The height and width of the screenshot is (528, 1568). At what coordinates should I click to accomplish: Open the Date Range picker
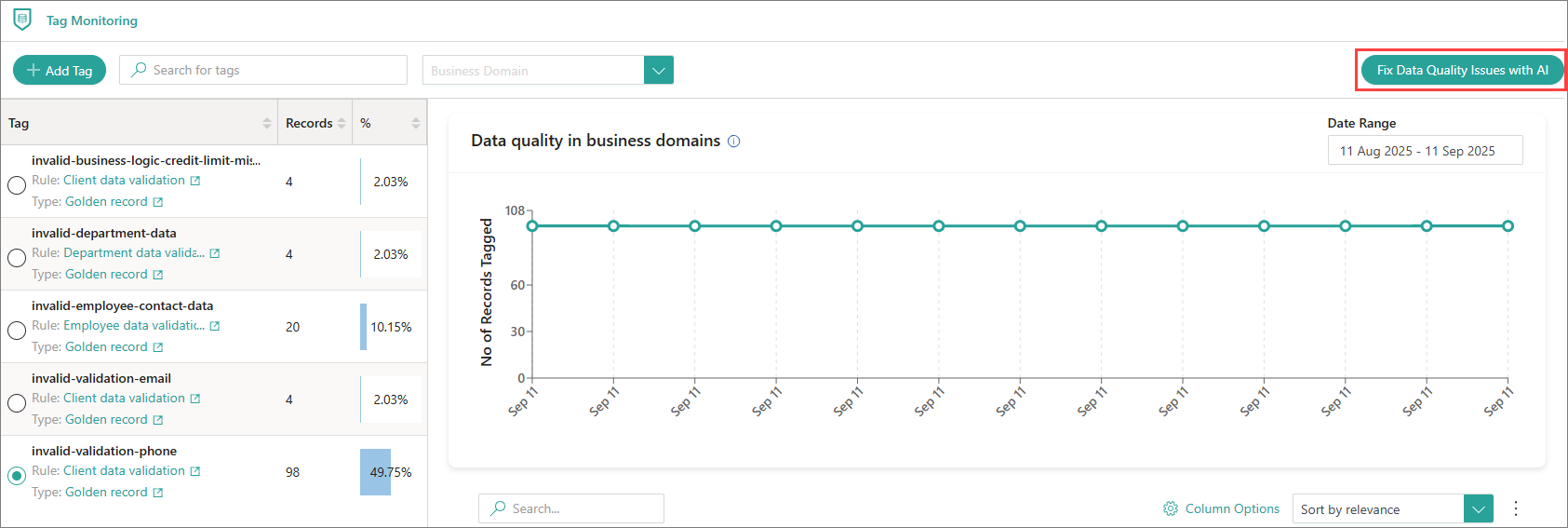coord(1424,151)
